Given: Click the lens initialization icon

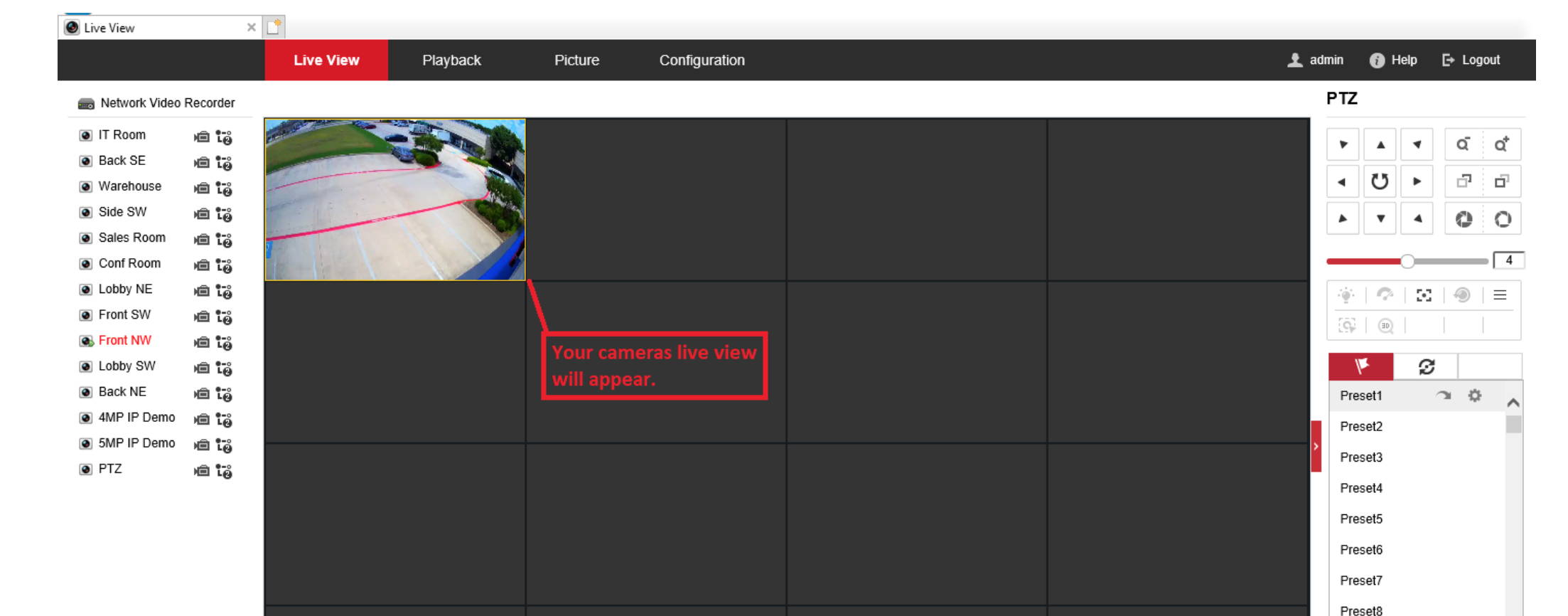Looking at the screenshot, I should pos(1462,295).
